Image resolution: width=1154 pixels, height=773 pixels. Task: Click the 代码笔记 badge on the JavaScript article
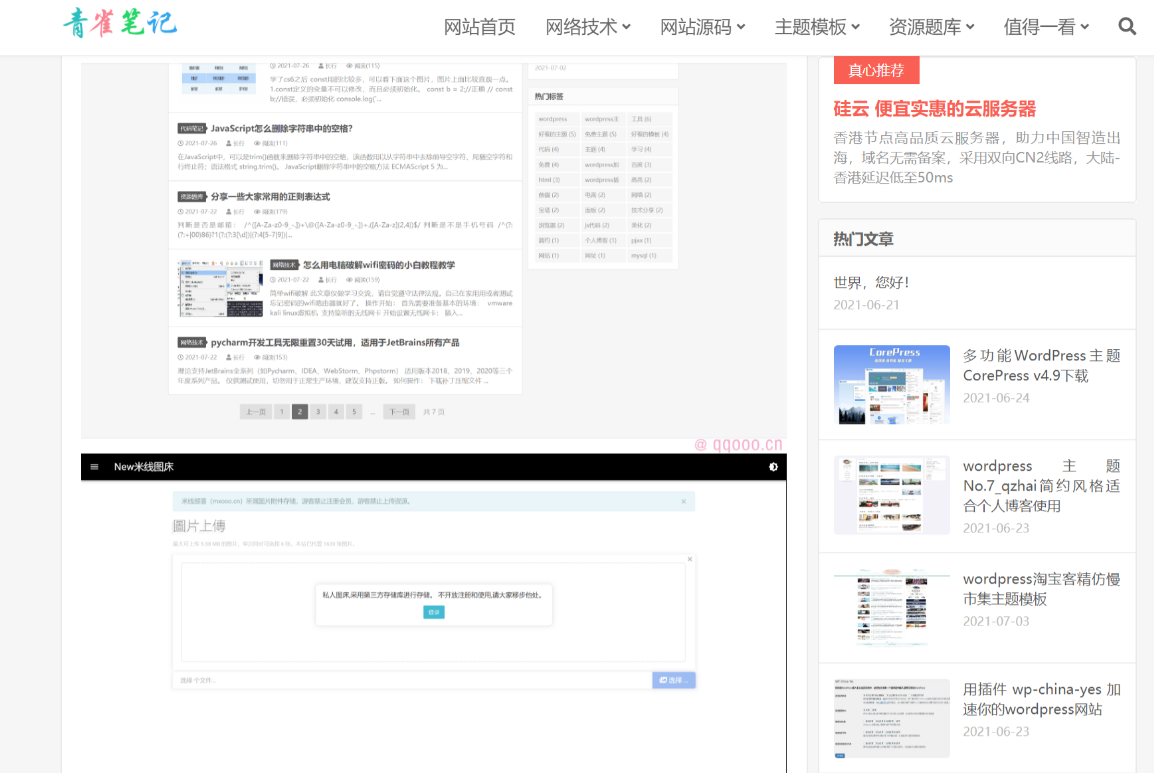191,128
